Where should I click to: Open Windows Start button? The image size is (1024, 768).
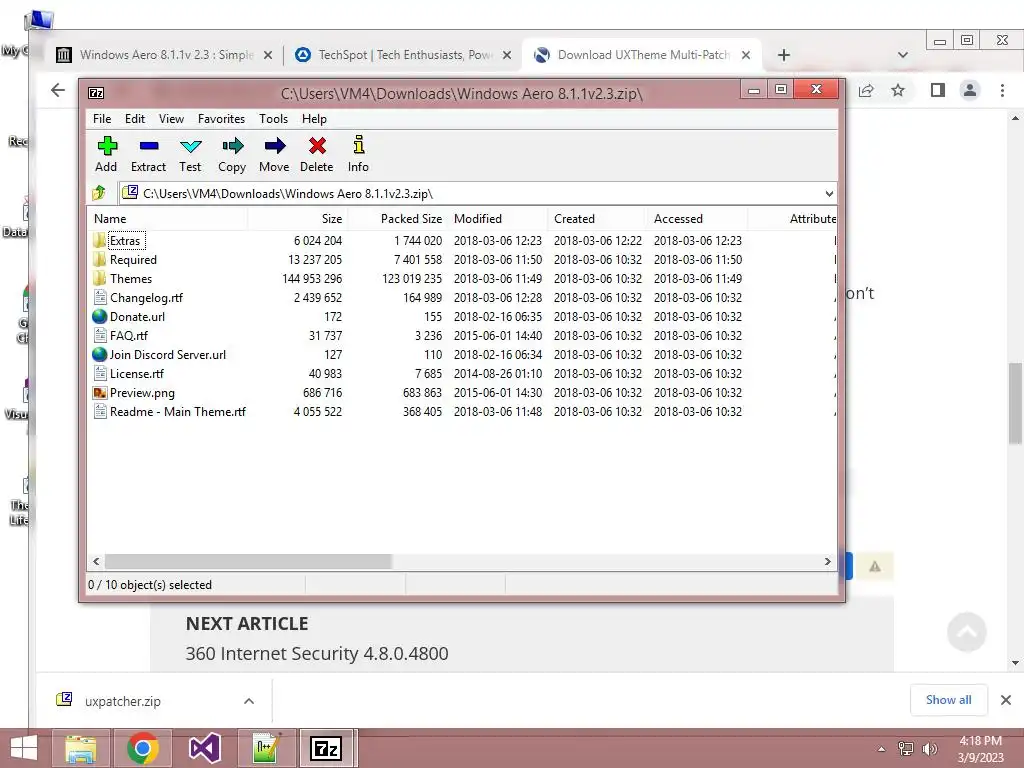pyautogui.click(x=24, y=748)
